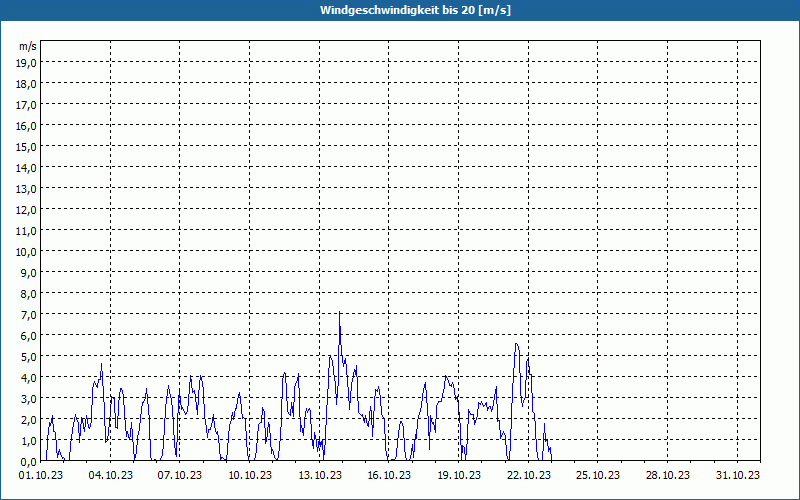The width and height of the screenshot is (800, 500).
Task: Click the 13.10.23 date label
Action: [x=320, y=476]
